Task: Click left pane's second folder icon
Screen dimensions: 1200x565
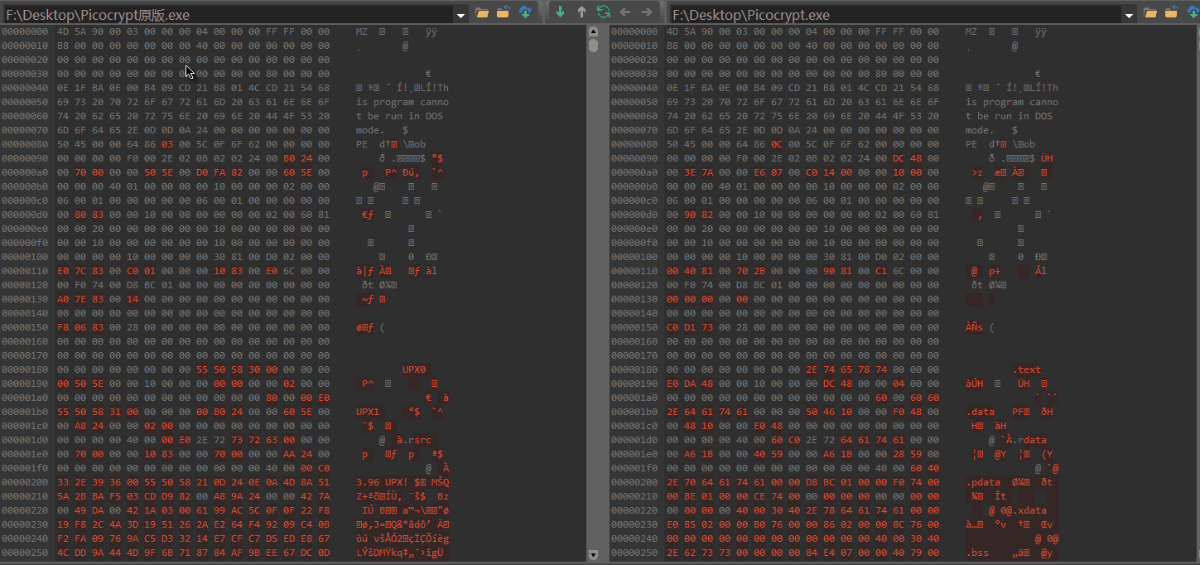Action: pos(503,13)
